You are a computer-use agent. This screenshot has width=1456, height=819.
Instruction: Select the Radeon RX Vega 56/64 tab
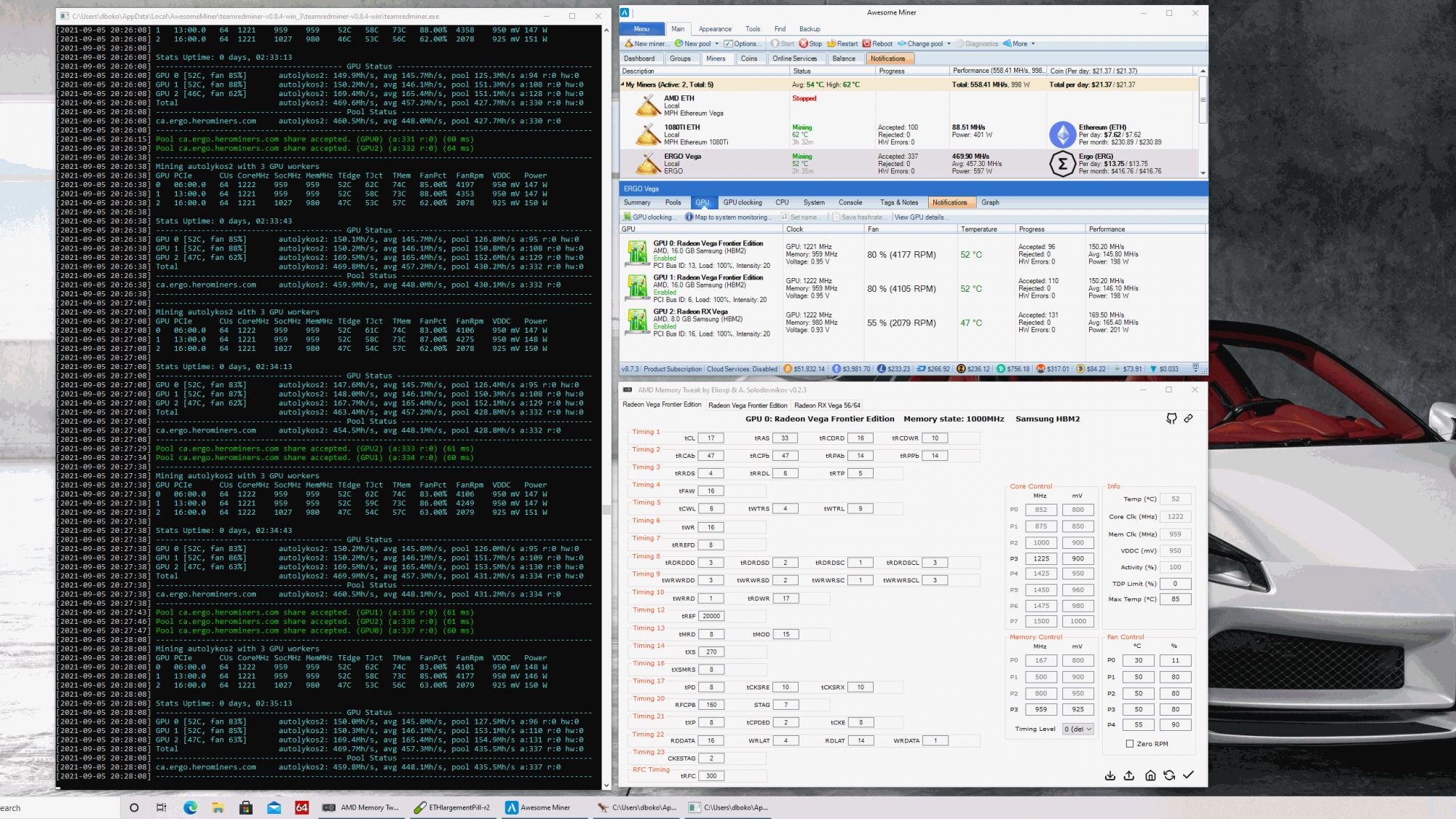click(827, 405)
